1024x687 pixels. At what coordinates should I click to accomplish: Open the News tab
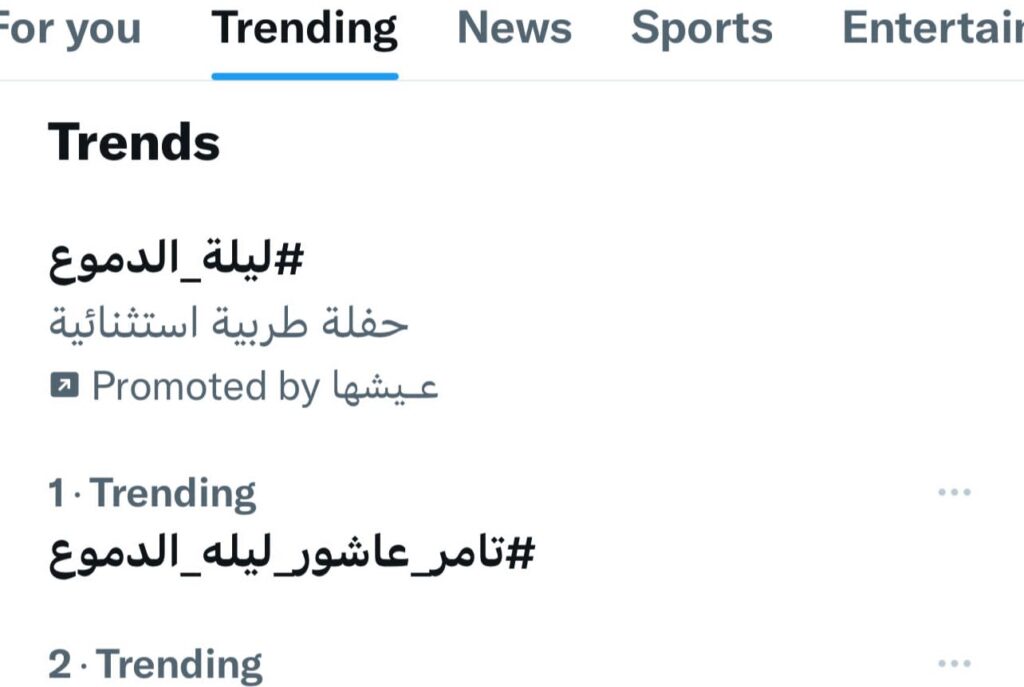point(514,30)
